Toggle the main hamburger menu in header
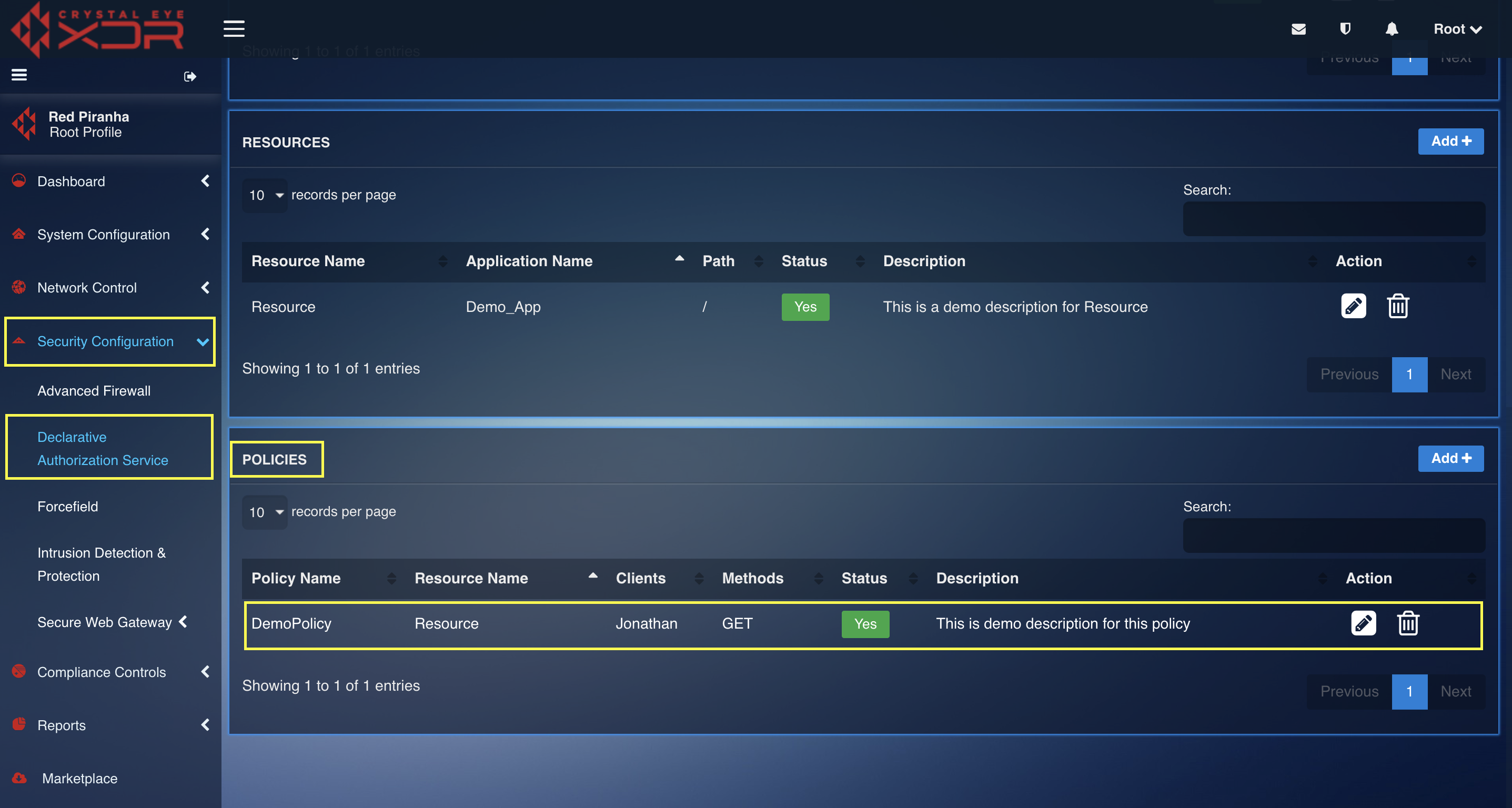 pos(234,28)
